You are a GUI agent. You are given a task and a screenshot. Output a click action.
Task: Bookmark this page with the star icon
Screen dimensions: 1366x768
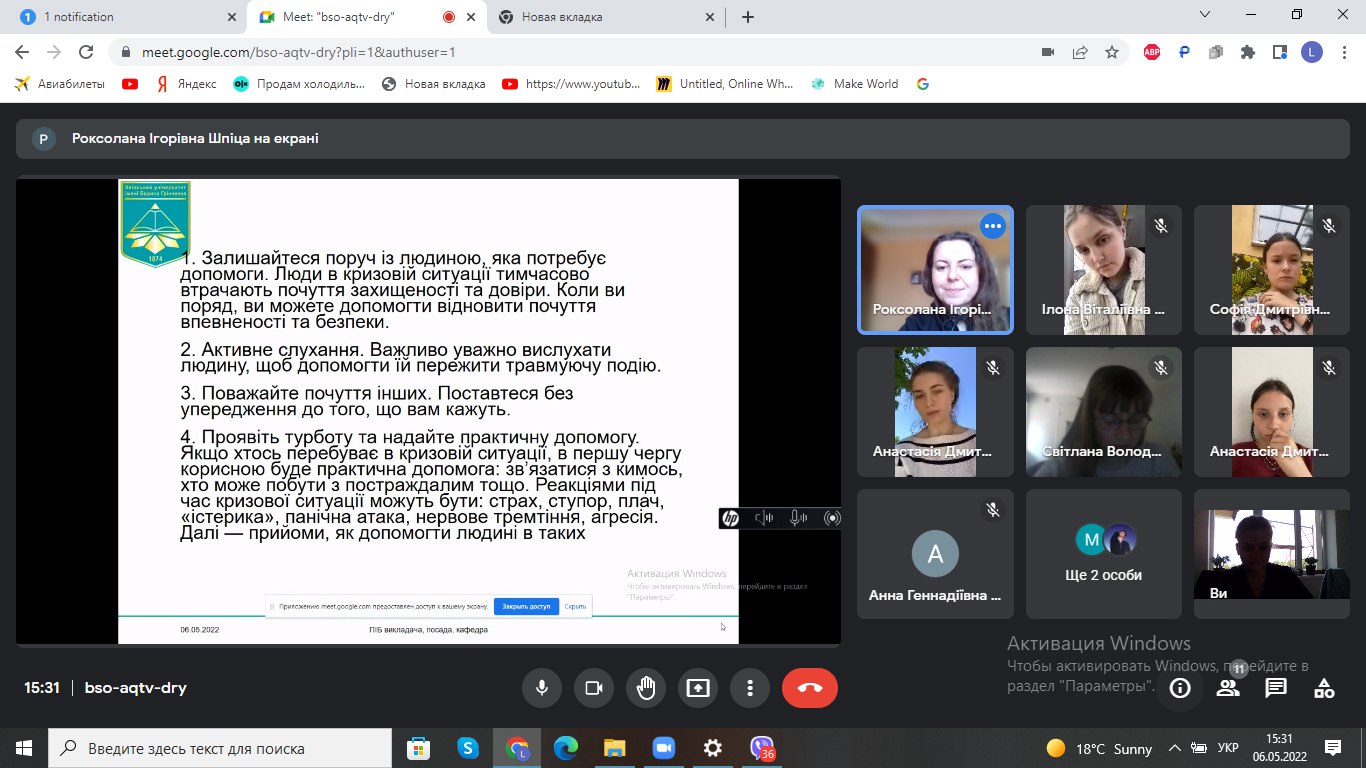click(1111, 52)
